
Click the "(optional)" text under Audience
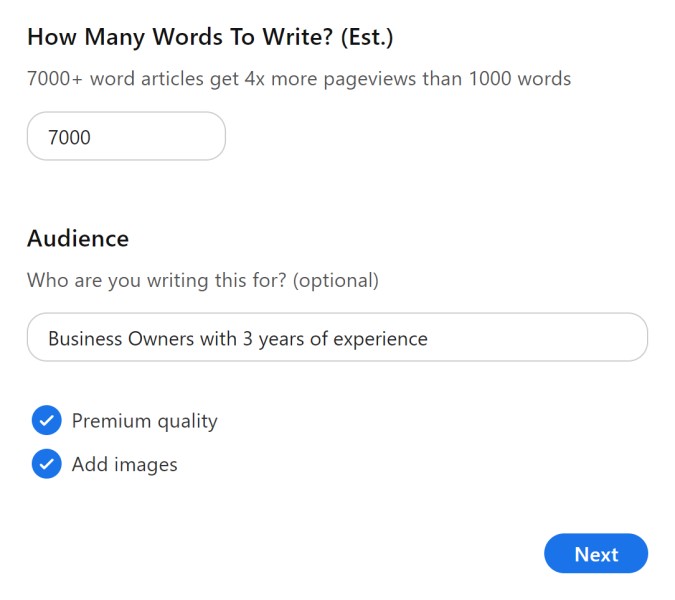coord(336,281)
